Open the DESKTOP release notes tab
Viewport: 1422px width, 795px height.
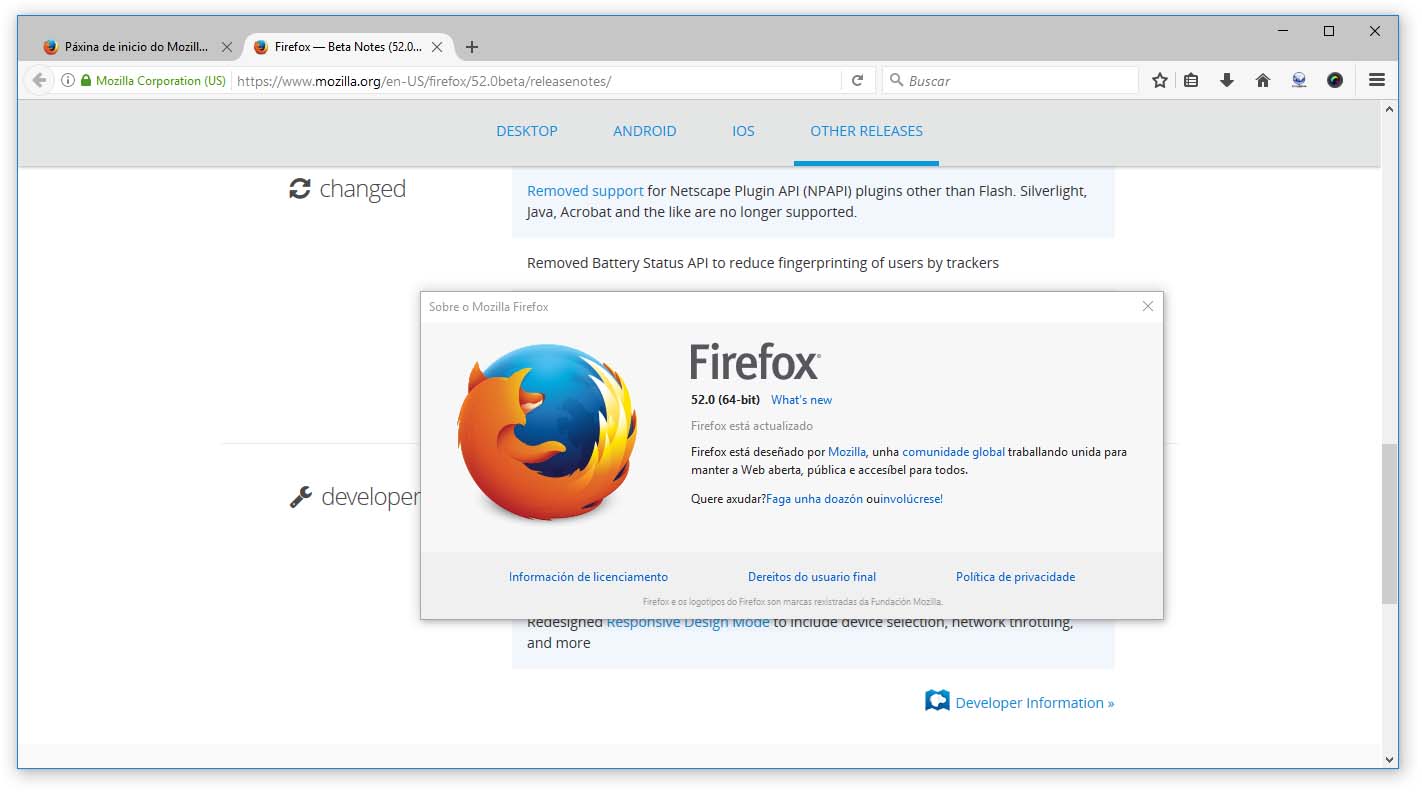(527, 131)
